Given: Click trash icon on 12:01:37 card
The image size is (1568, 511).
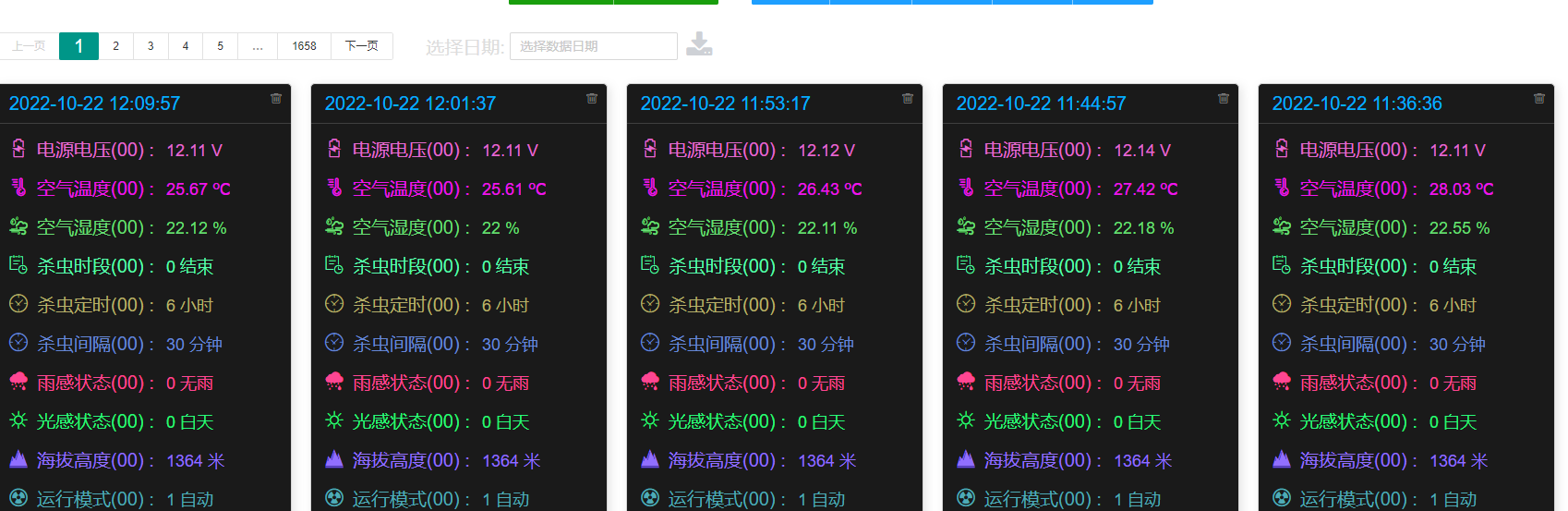Looking at the screenshot, I should 592,98.
